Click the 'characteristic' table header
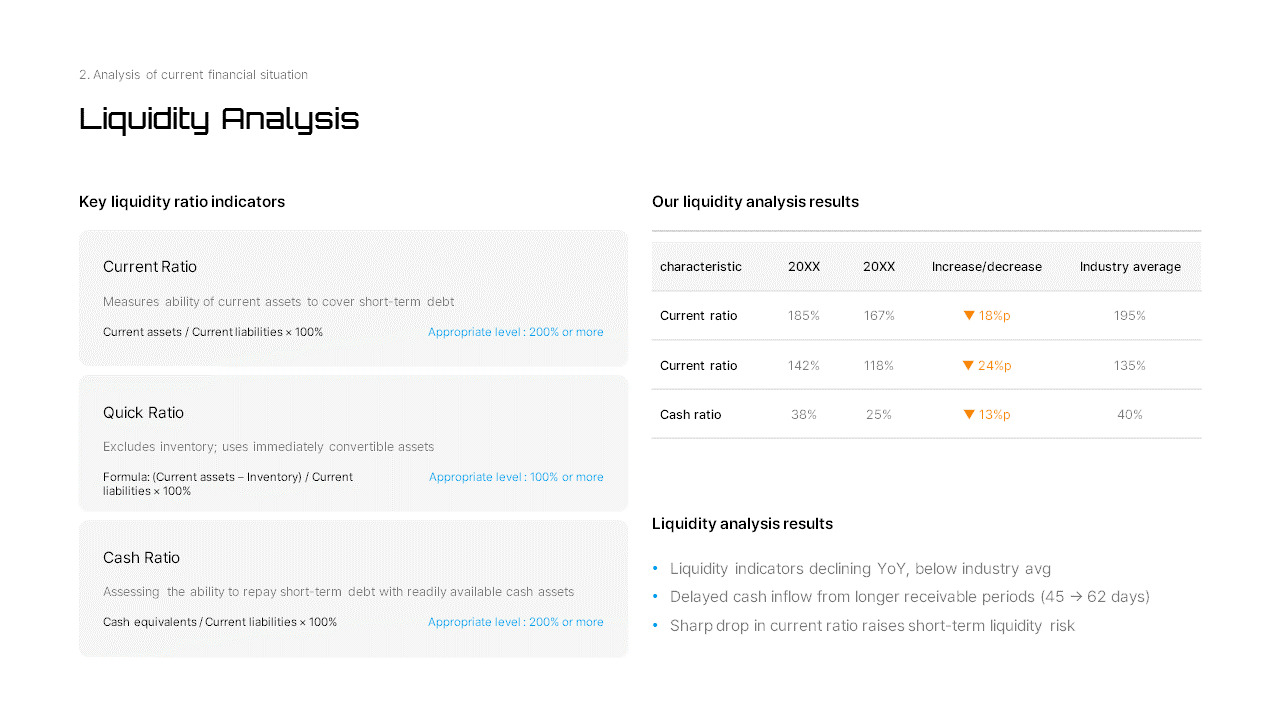Viewport: 1280px width, 720px height. pyautogui.click(x=701, y=267)
